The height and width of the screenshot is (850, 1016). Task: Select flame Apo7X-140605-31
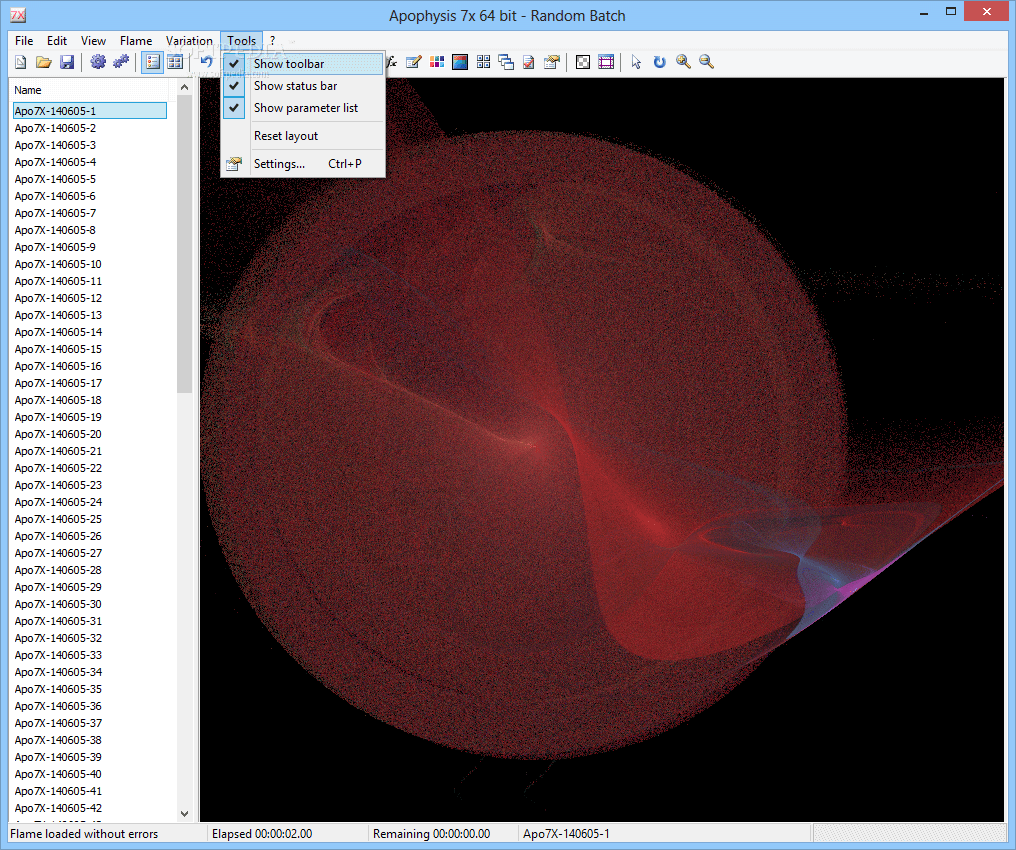tap(58, 621)
